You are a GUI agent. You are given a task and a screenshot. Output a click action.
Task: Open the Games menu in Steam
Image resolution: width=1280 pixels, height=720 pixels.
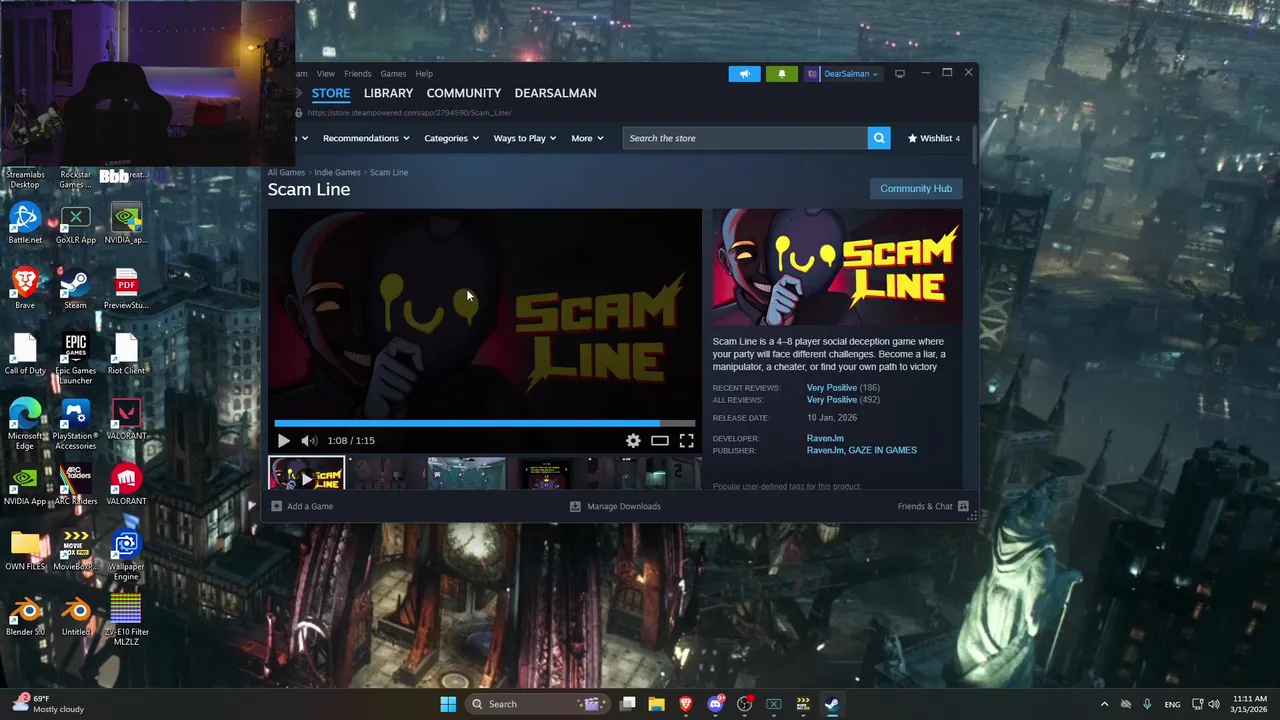coord(393,74)
